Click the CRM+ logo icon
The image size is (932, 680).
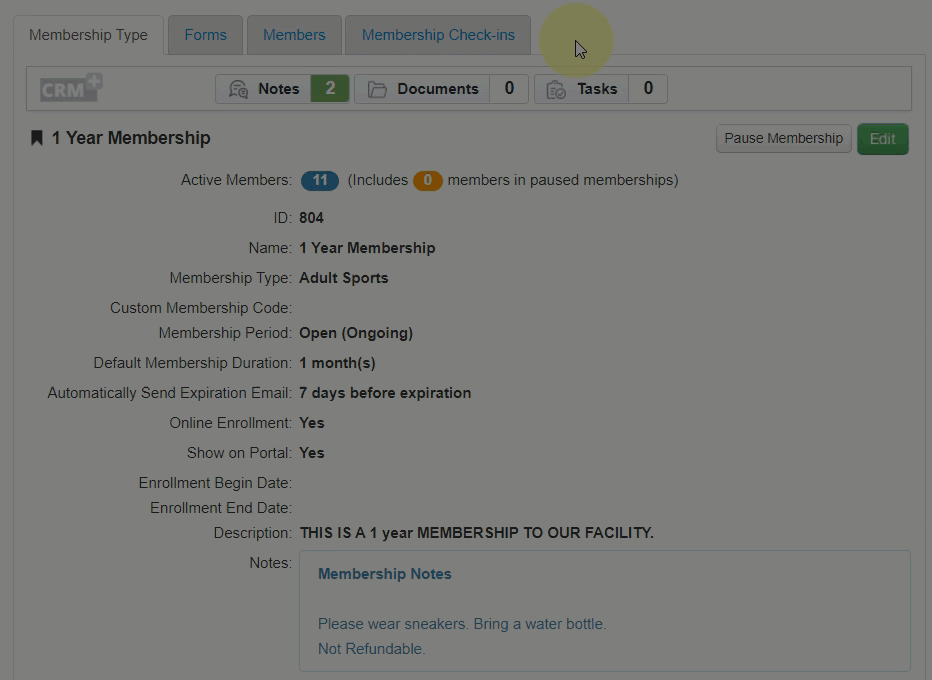coord(71,88)
